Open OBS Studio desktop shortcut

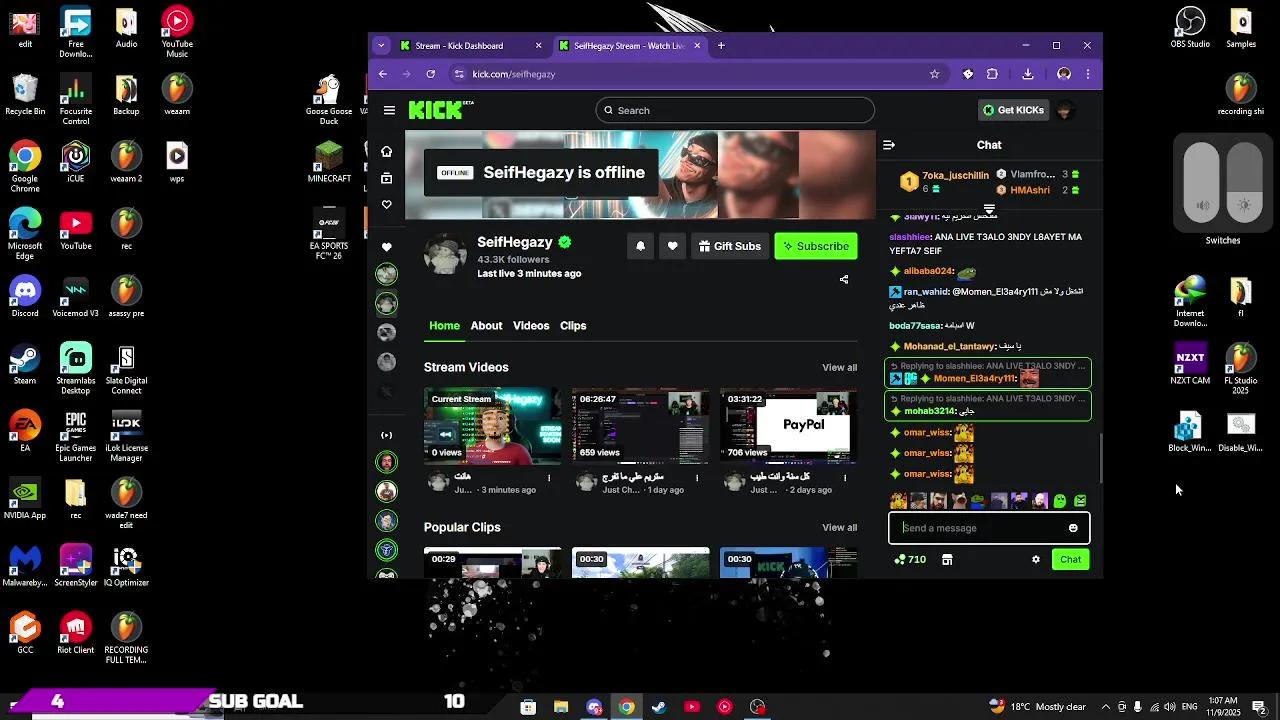tap(1190, 28)
